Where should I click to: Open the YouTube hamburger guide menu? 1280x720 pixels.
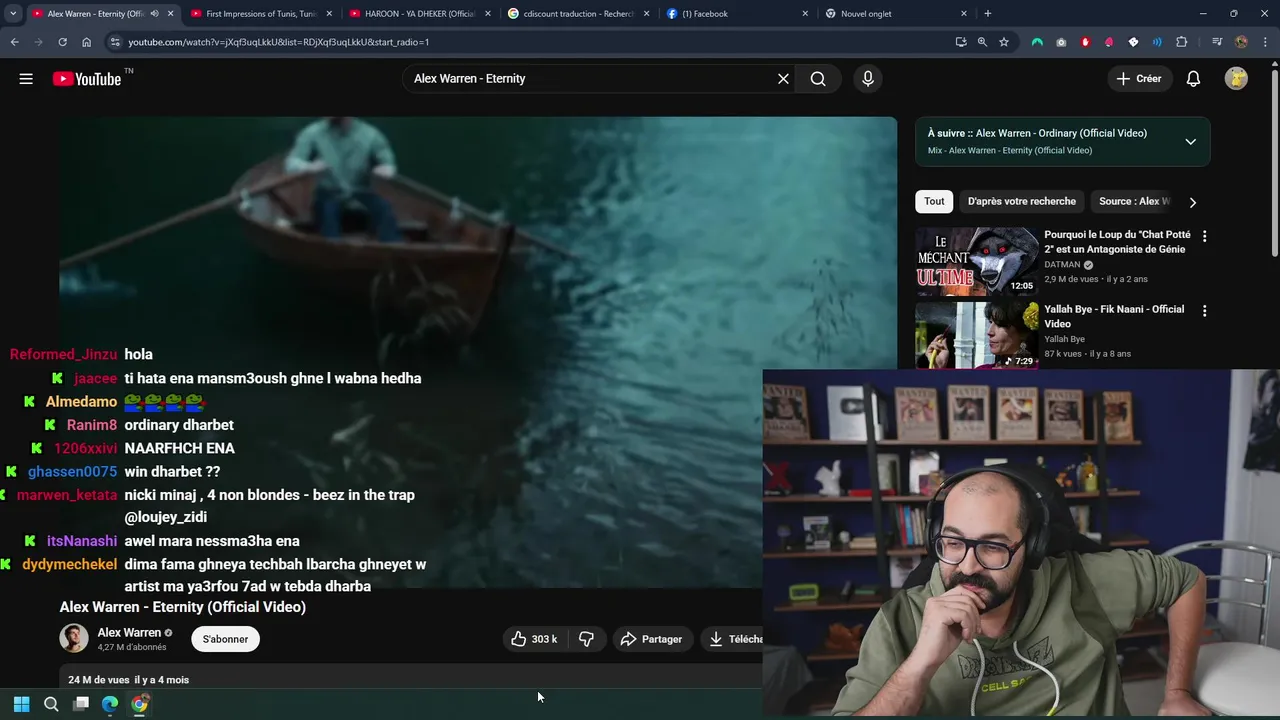coord(26,79)
